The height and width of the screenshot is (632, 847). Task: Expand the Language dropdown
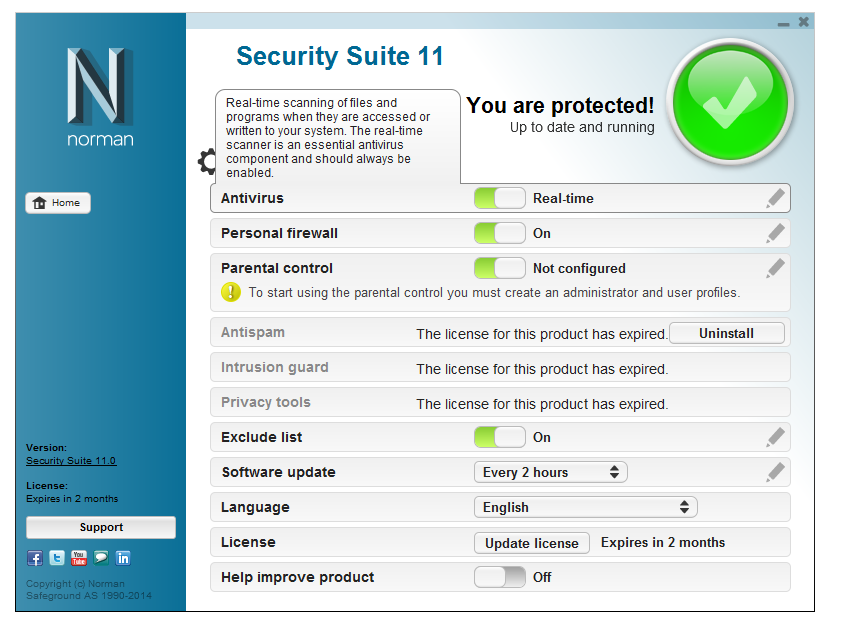pyautogui.click(x=585, y=507)
